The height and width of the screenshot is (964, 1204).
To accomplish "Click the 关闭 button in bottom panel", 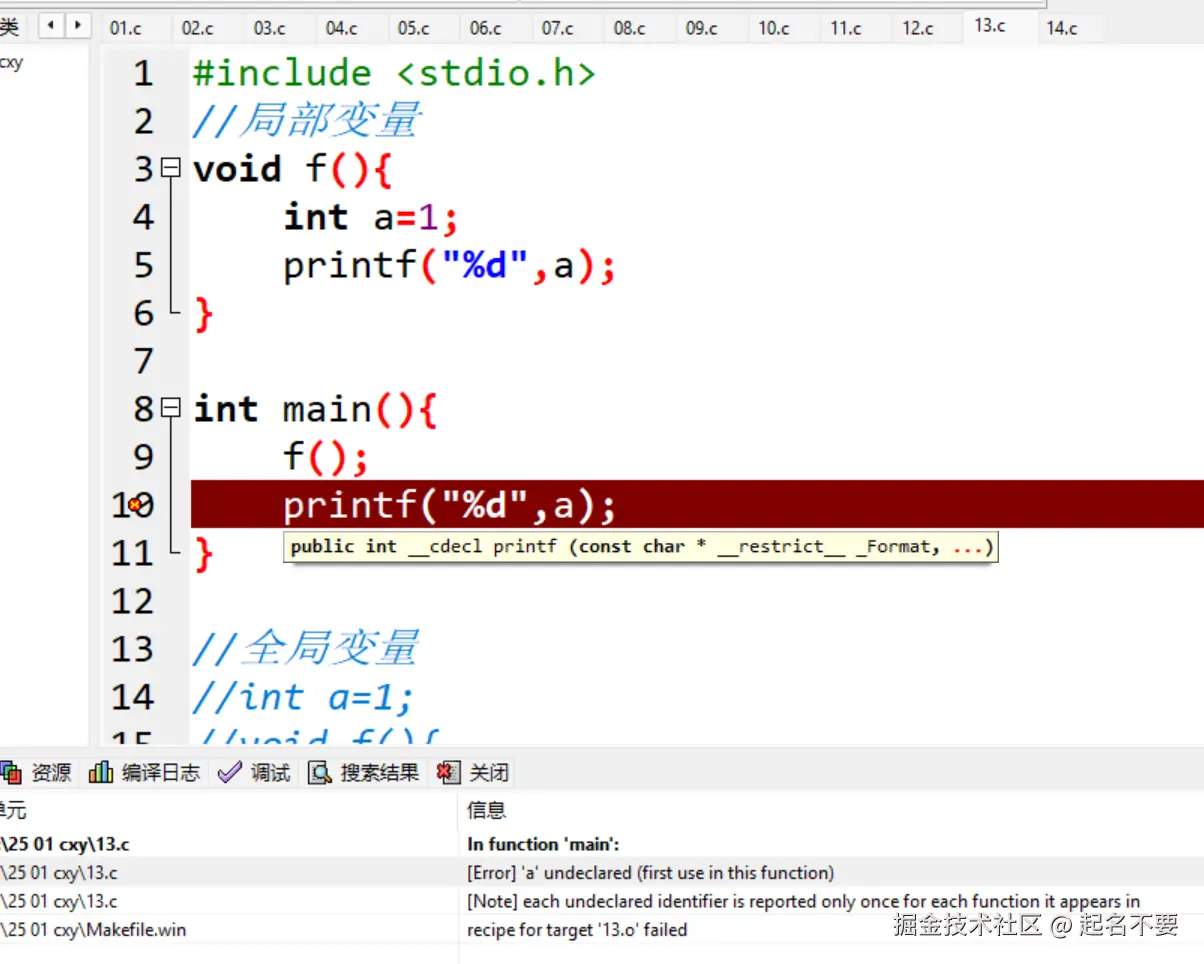I will click(474, 773).
